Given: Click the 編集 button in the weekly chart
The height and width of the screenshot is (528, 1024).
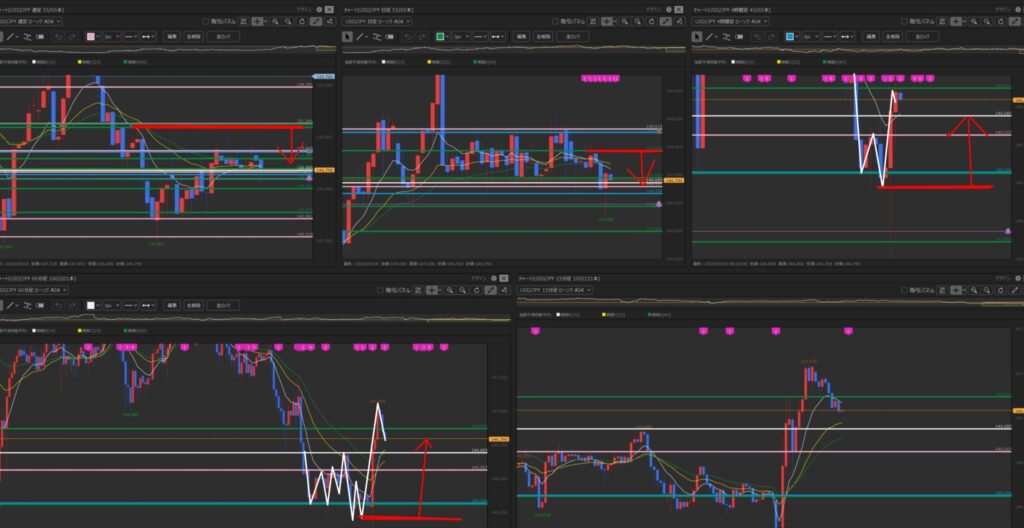Looking at the screenshot, I should (172, 37).
